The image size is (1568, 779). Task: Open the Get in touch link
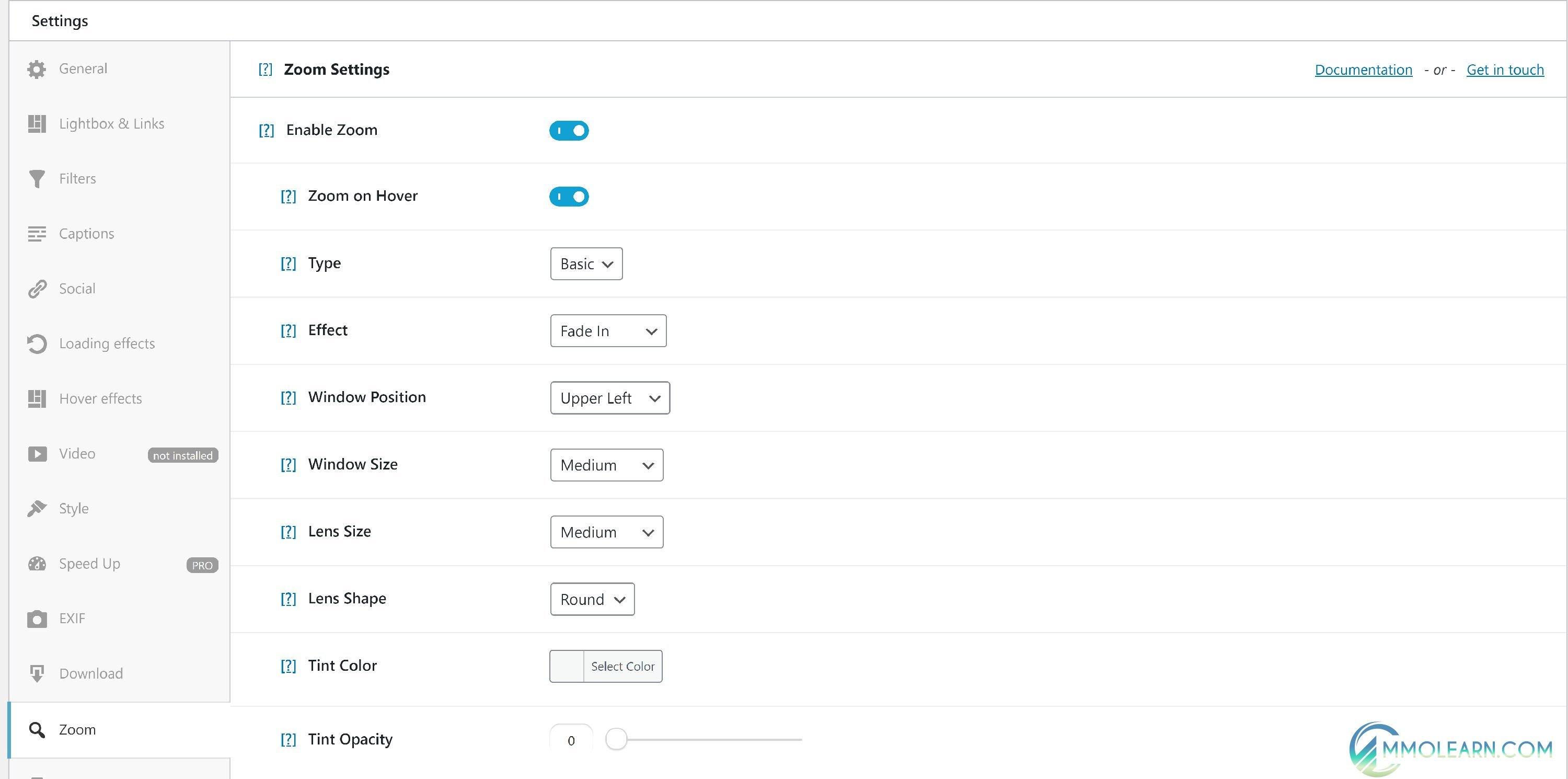(x=1505, y=70)
